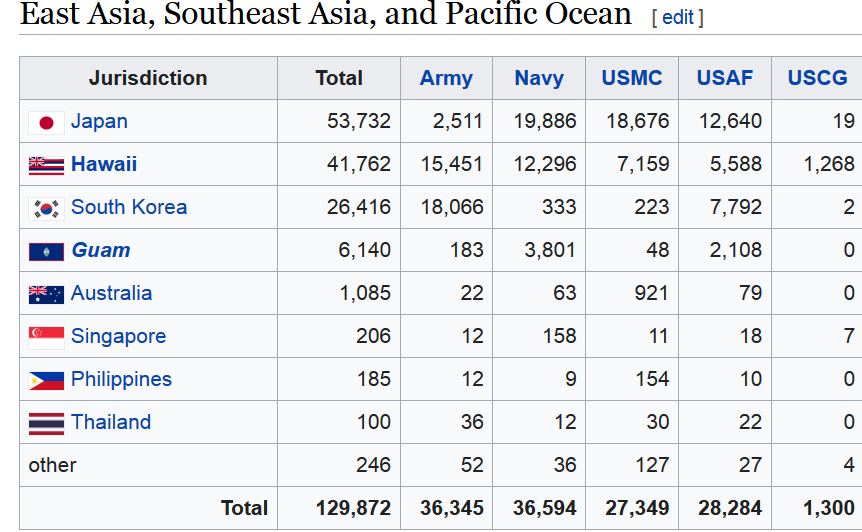Viewport: 862px width, 532px height.
Task: Select Philippines' total value 185
Action: tap(374, 379)
